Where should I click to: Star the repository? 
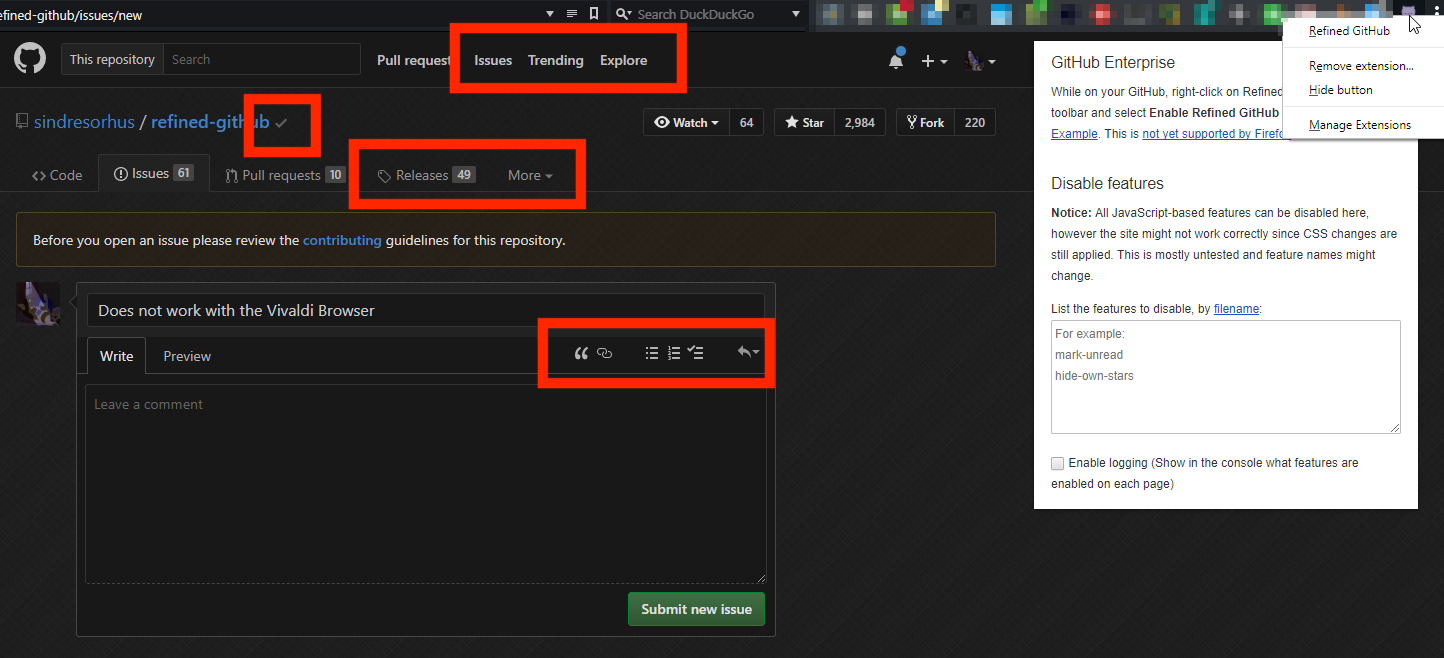click(x=804, y=122)
